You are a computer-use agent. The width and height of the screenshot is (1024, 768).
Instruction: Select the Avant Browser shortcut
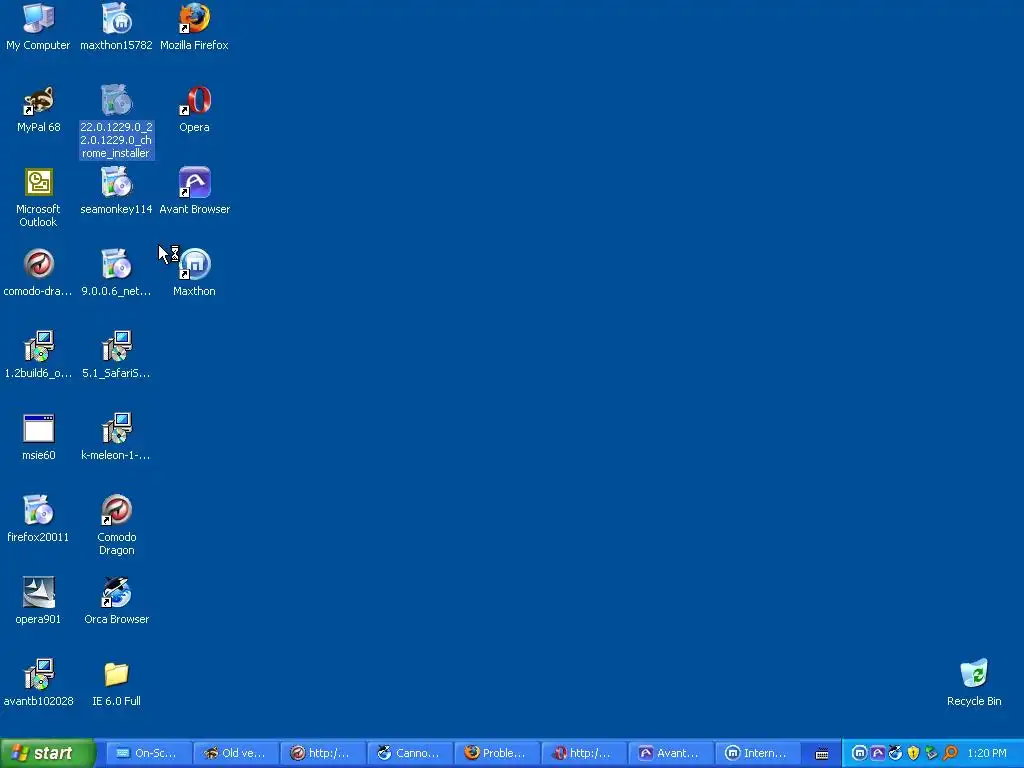click(x=194, y=191)
